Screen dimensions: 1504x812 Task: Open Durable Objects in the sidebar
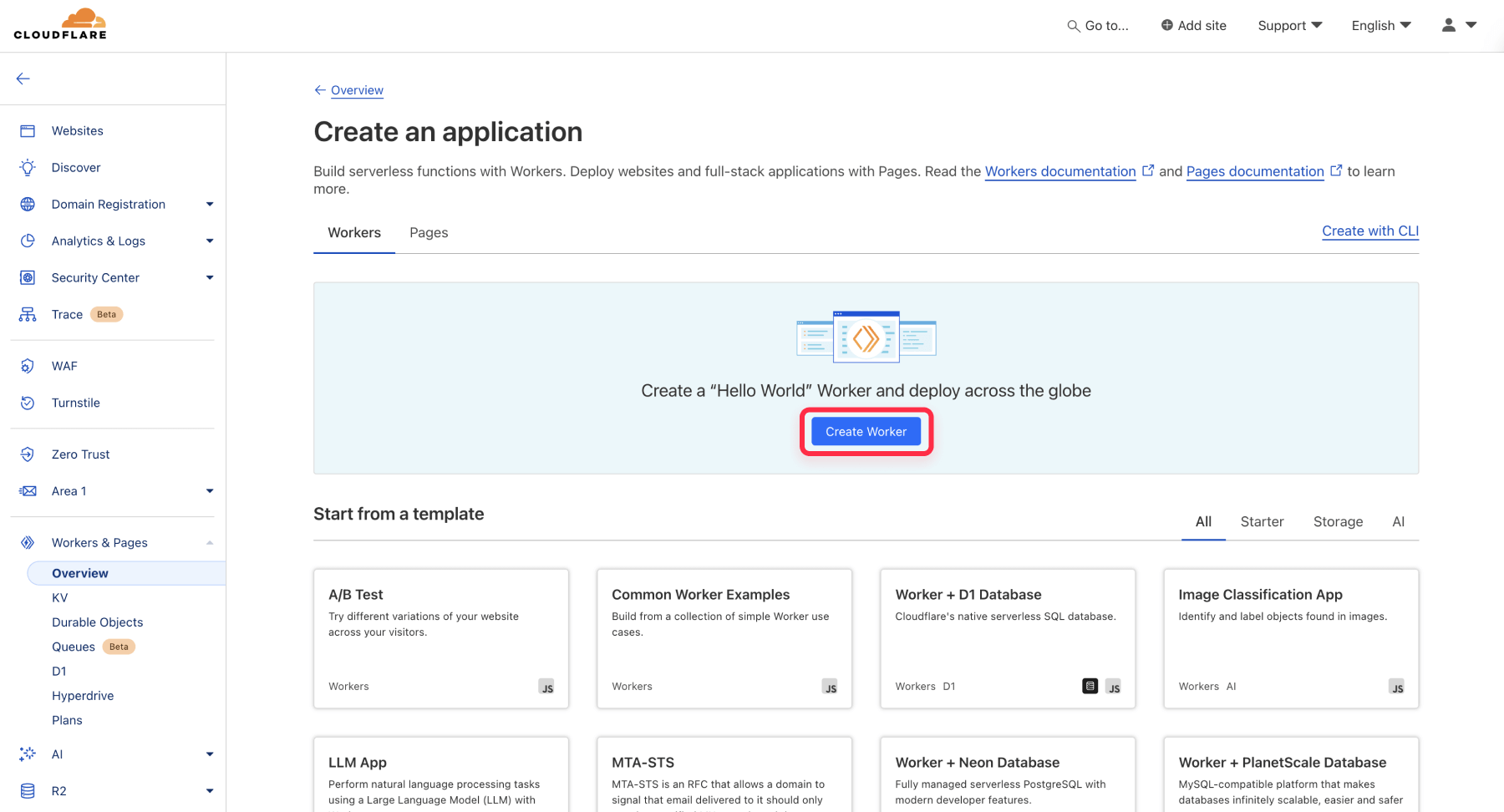[x=97, y=622]
